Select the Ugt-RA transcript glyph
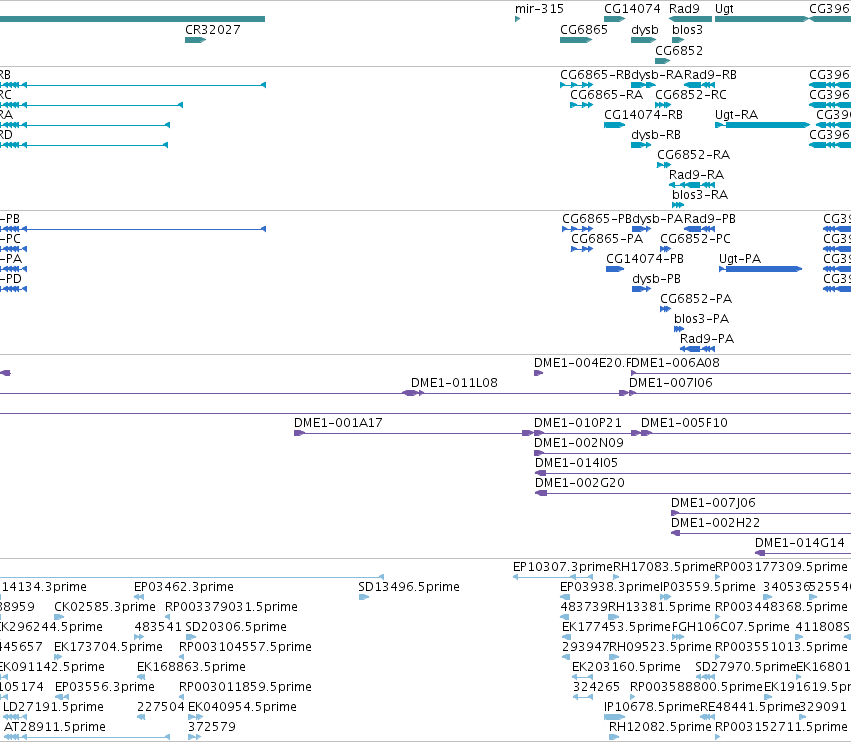This screenshot has height=742, width=851. tap(762, 125)
